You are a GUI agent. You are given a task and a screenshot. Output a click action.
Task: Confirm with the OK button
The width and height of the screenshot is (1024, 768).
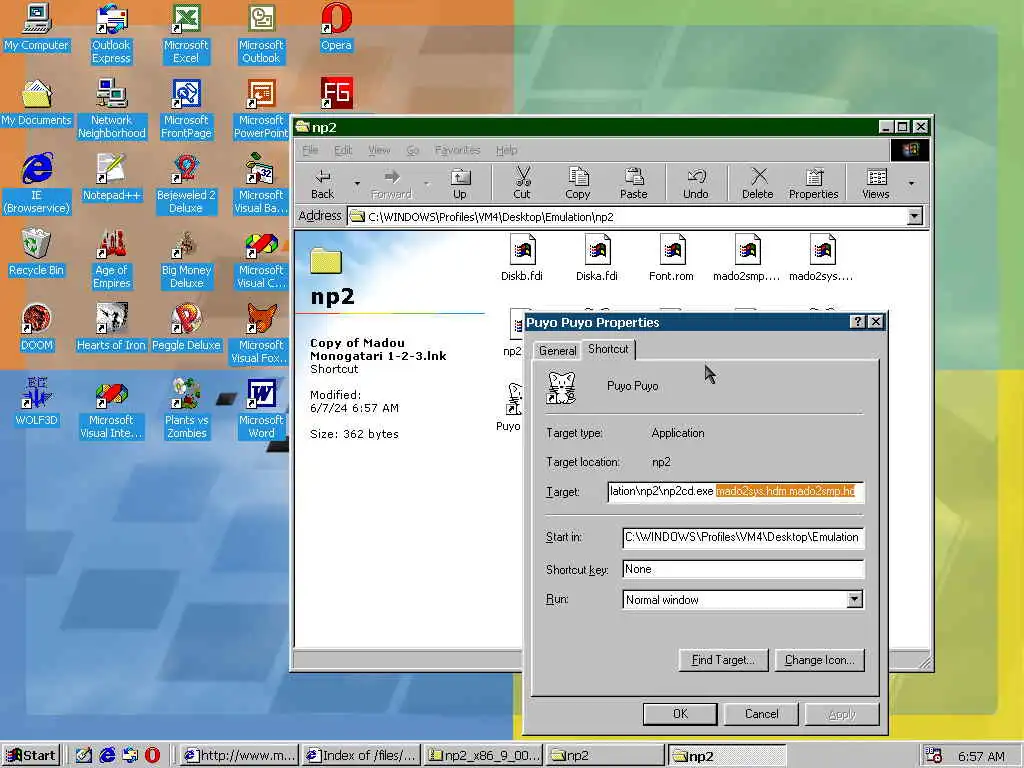point(680,714)
